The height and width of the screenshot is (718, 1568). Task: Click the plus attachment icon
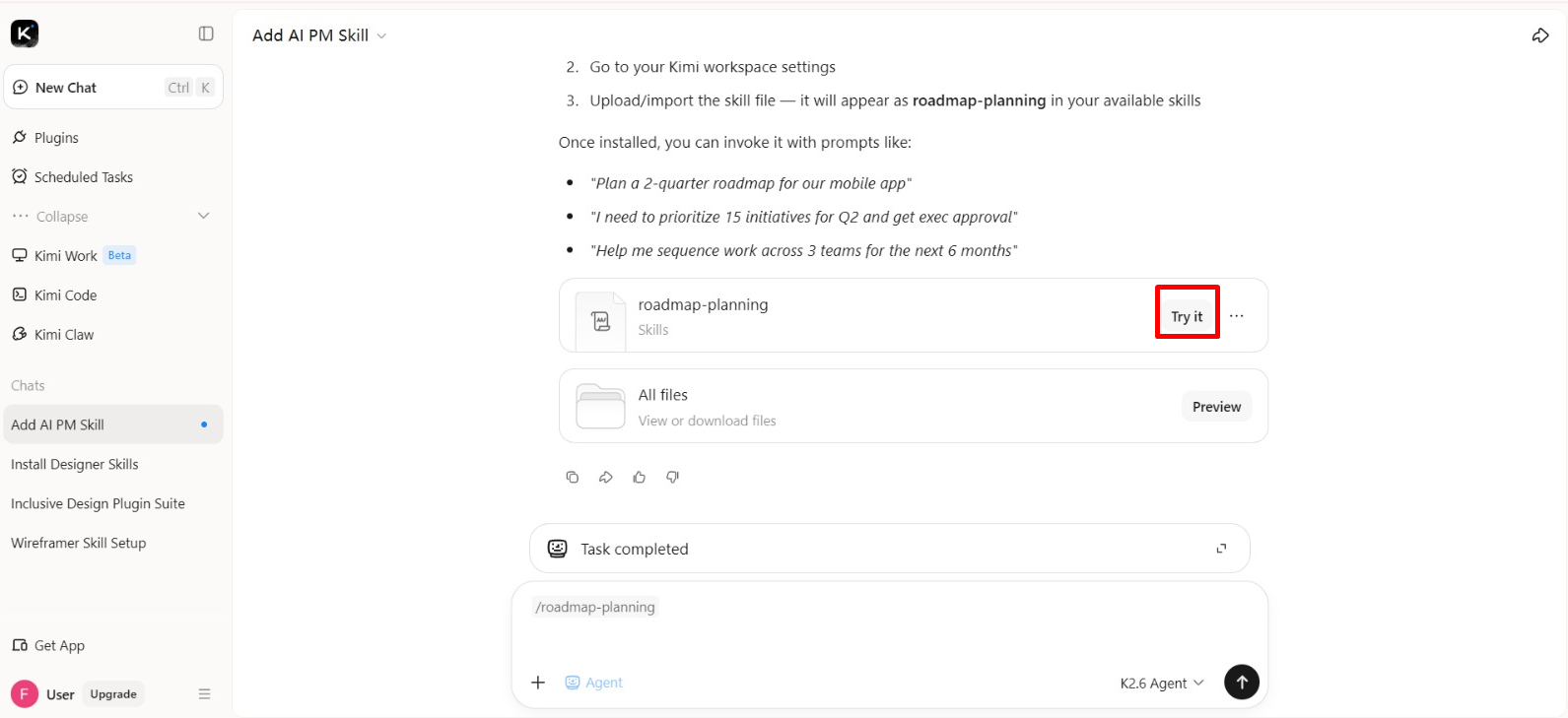(x=538, y=683)
